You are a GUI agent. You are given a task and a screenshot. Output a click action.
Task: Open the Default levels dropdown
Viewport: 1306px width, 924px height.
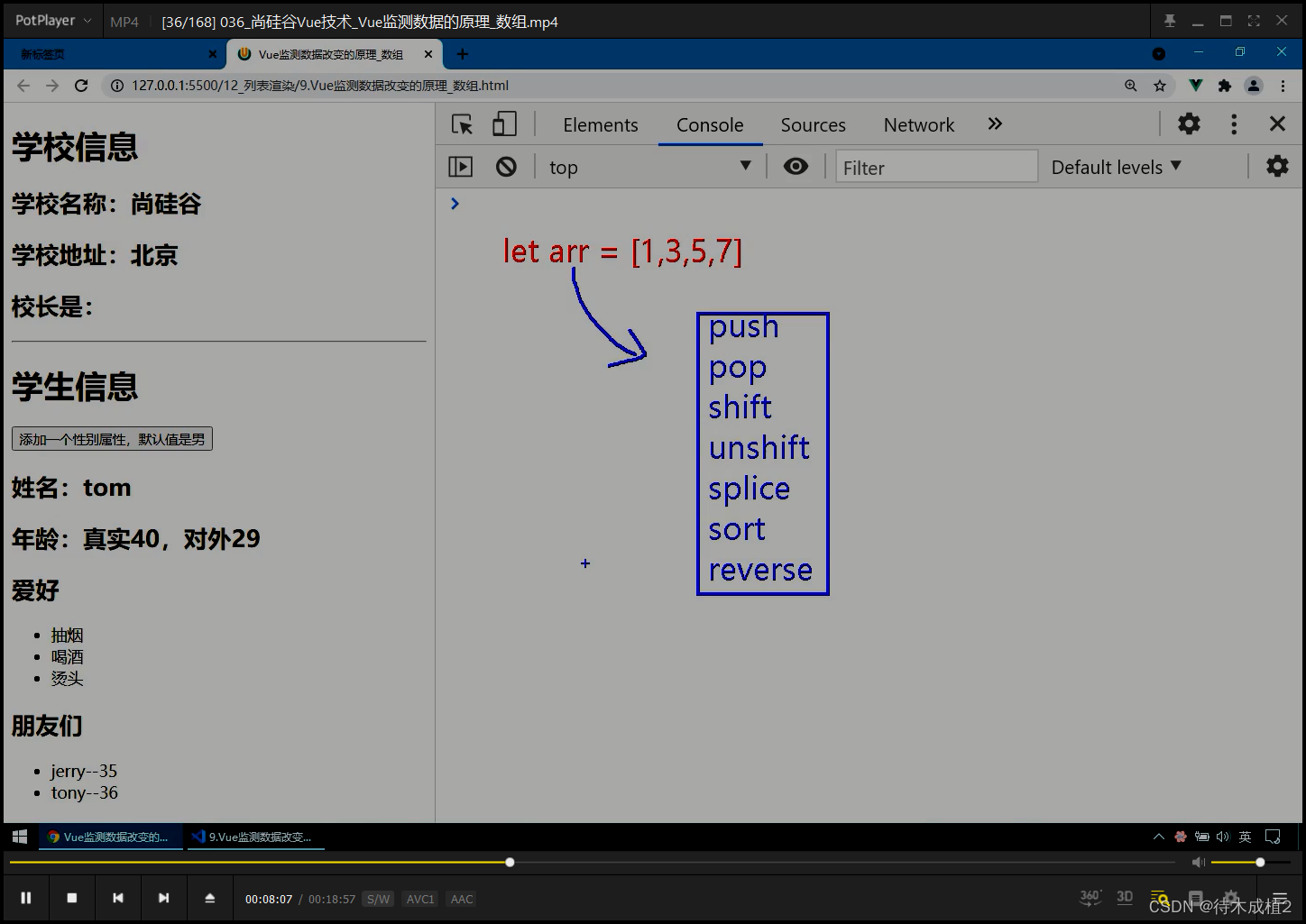pos(1117,167)
